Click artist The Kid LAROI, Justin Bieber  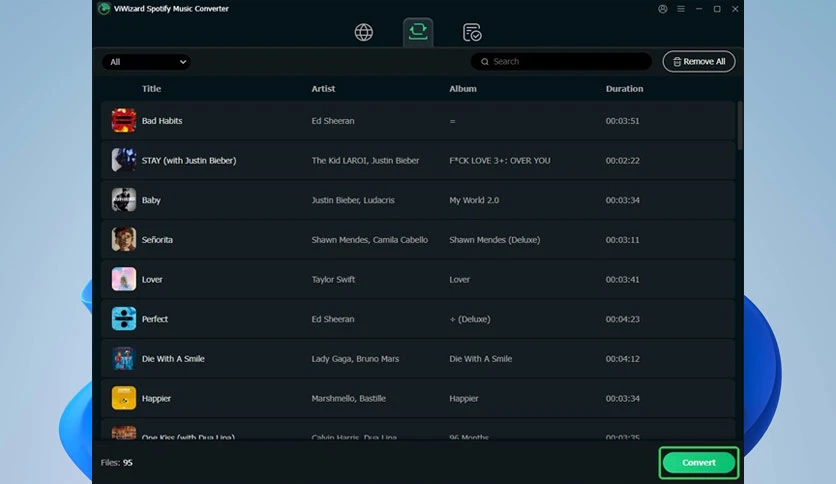(x=365, y=160)
